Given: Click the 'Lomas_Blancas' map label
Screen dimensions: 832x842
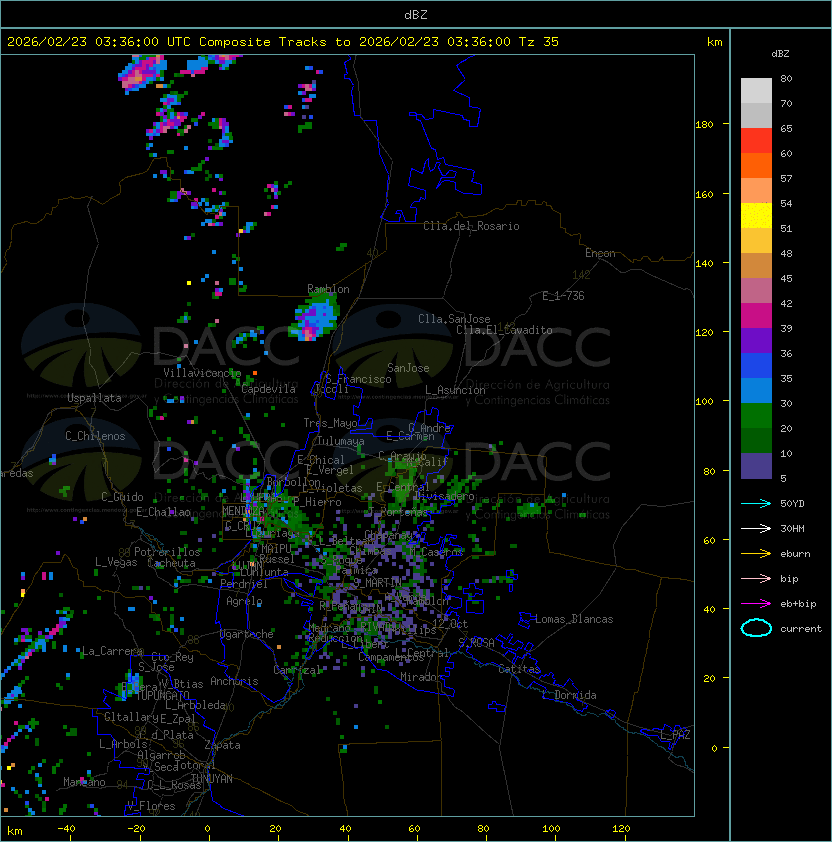Looking at the screenshot, I should pyautogui.click(x=574, y=619).
